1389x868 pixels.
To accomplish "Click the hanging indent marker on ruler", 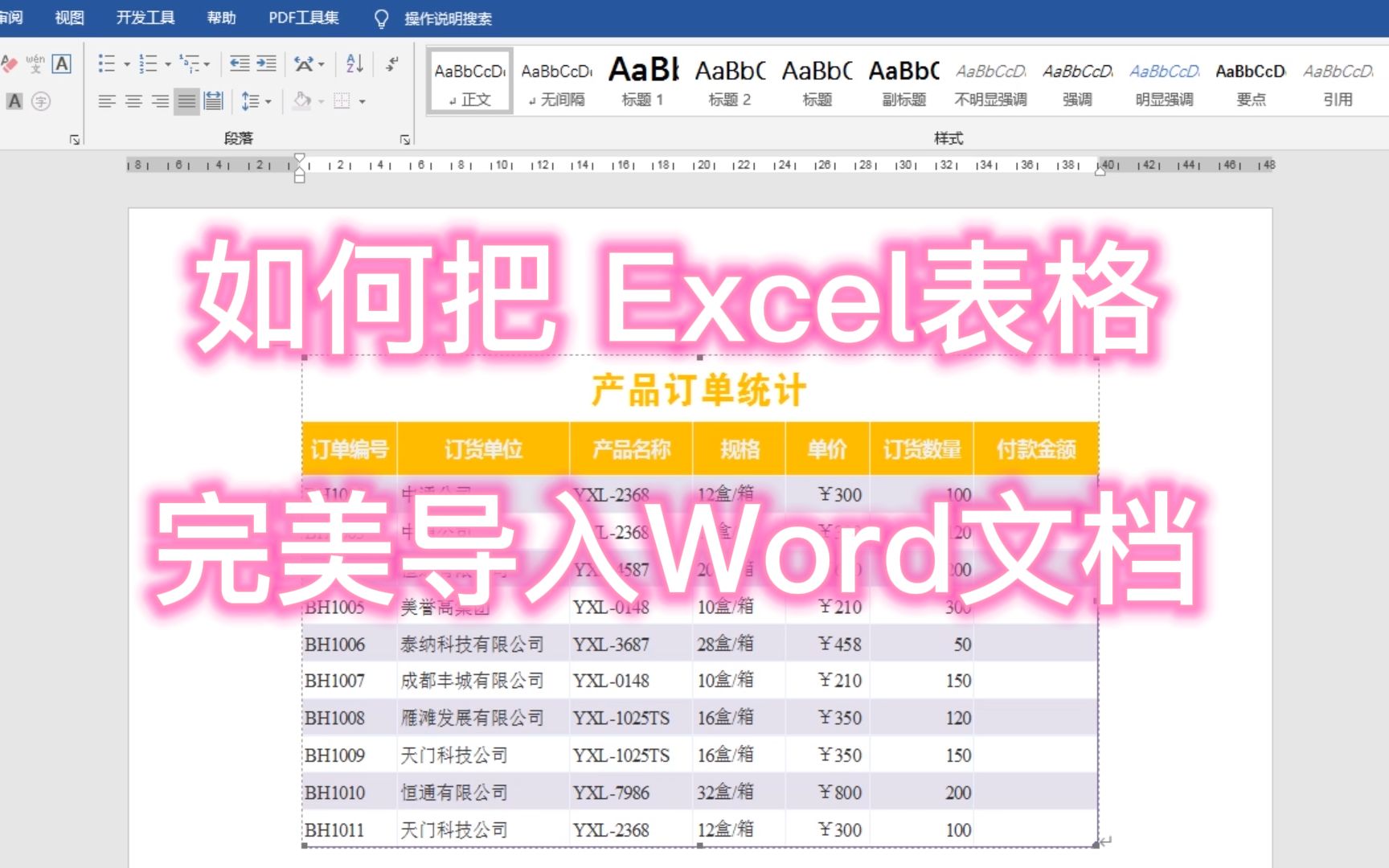I will pos(300,170).
